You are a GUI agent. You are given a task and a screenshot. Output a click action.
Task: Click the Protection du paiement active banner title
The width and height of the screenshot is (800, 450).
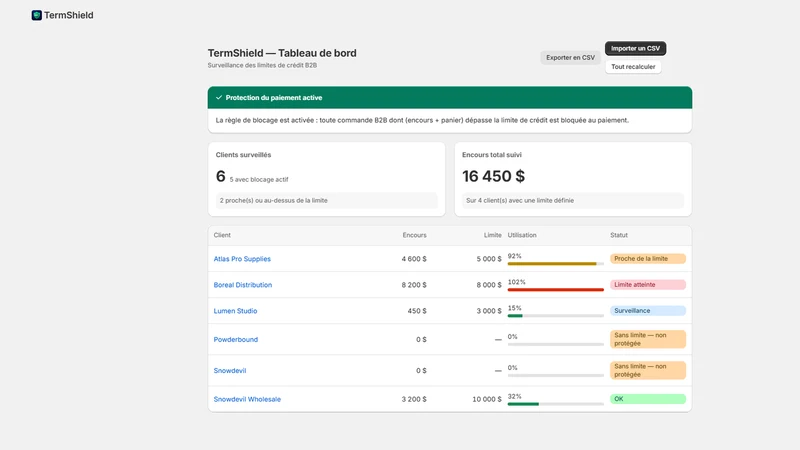tap(273, 97)
